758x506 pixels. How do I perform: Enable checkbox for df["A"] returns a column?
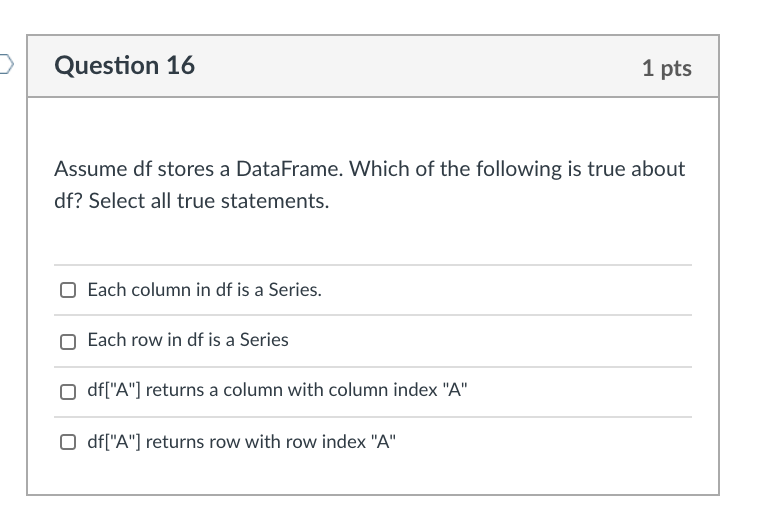(68, 391)
